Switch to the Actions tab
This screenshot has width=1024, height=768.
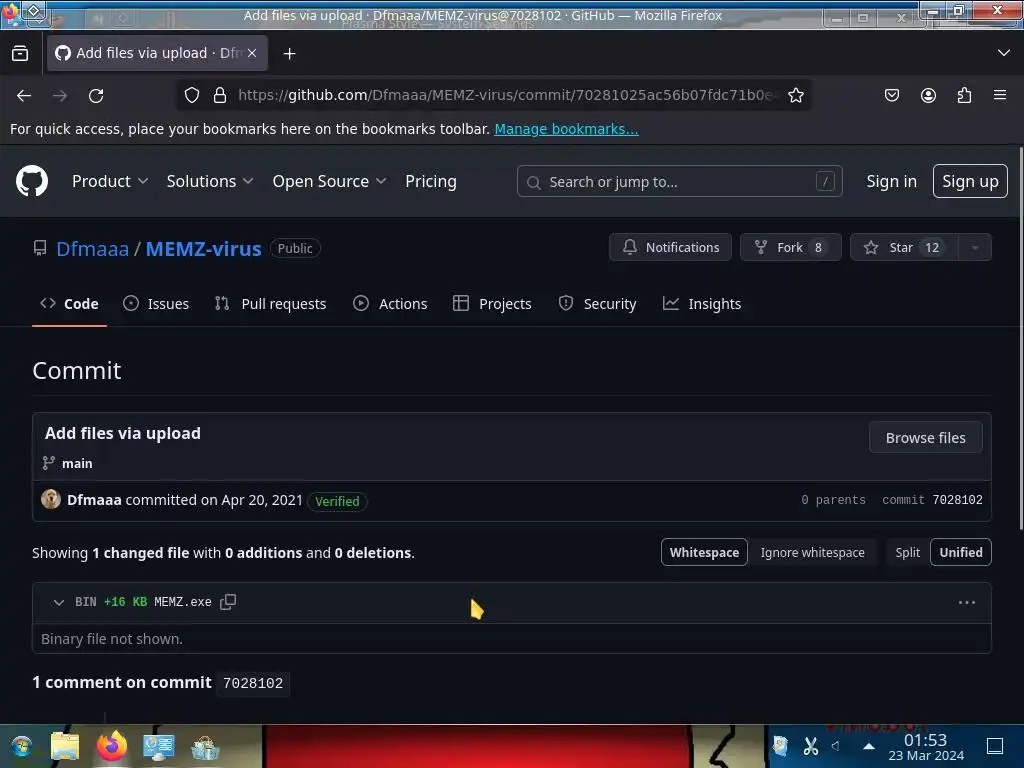(x=390, y=304)
